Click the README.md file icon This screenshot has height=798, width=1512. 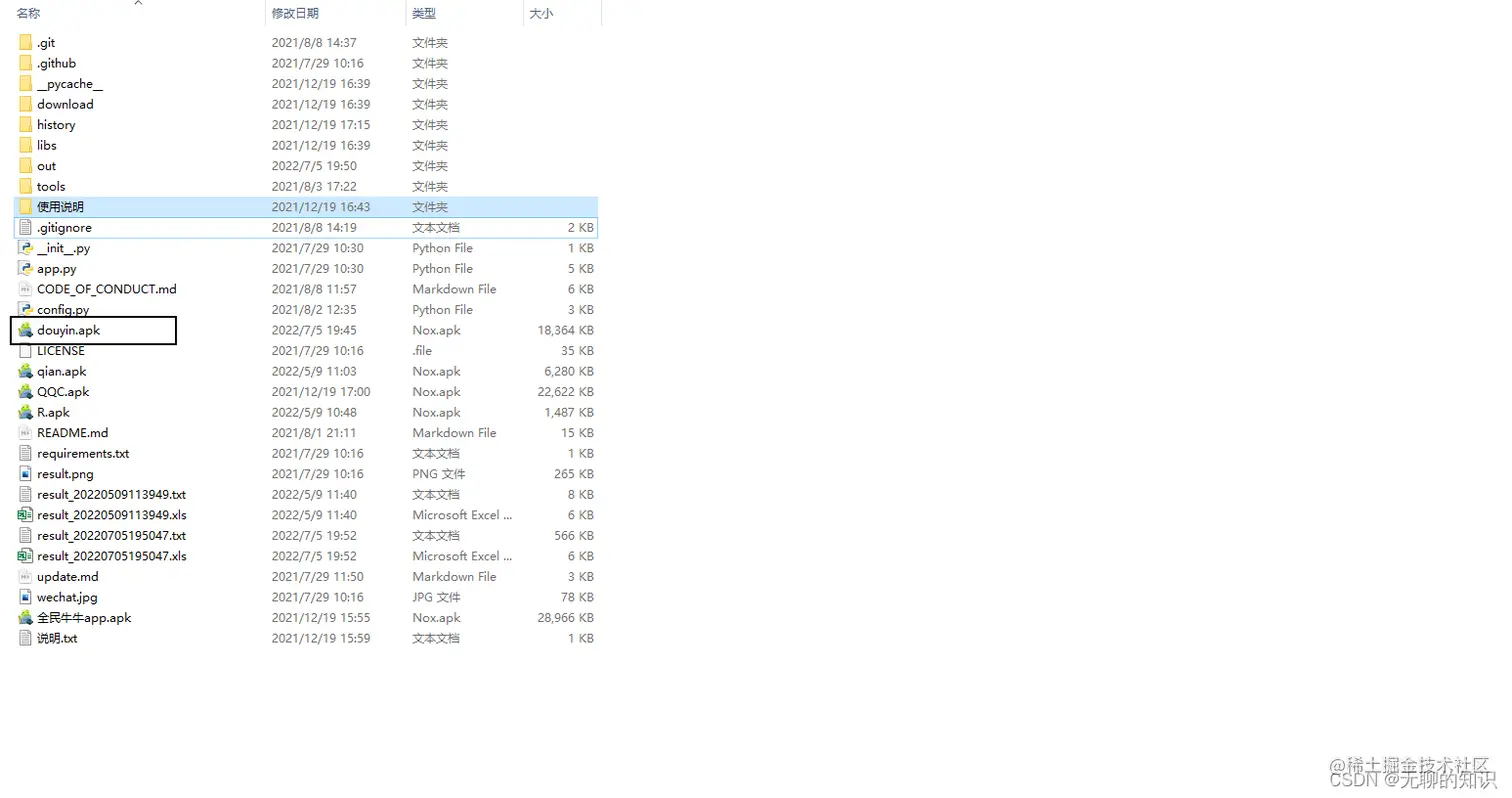26,433
